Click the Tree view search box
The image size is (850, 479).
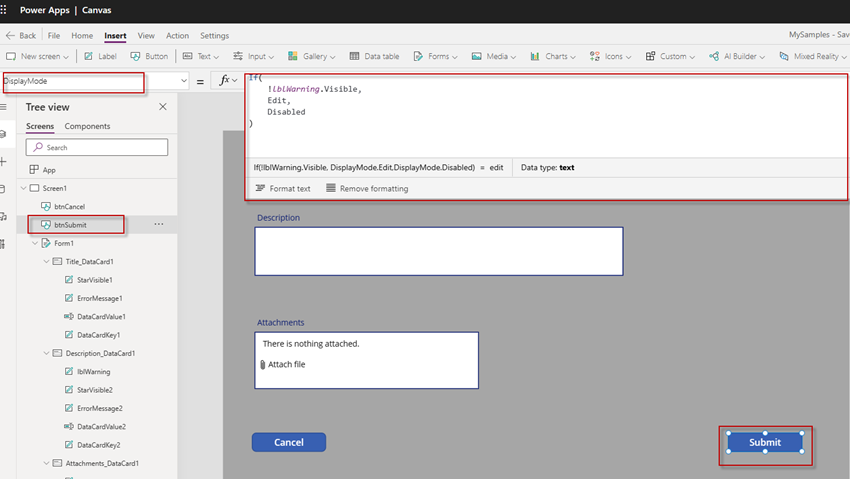[97, 147]
